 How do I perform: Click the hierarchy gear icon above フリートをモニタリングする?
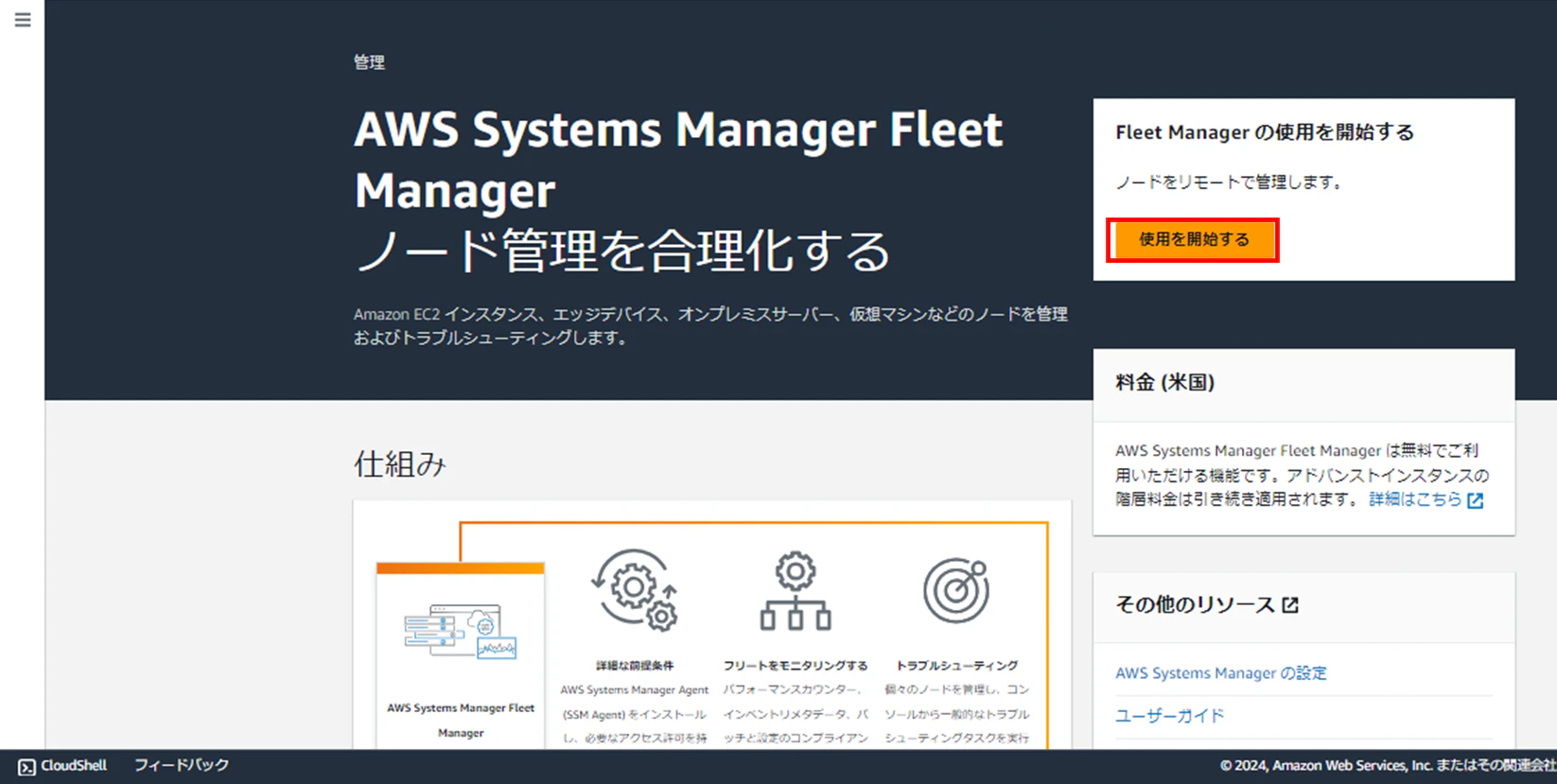pyautogui.click(x=796, y=591)
